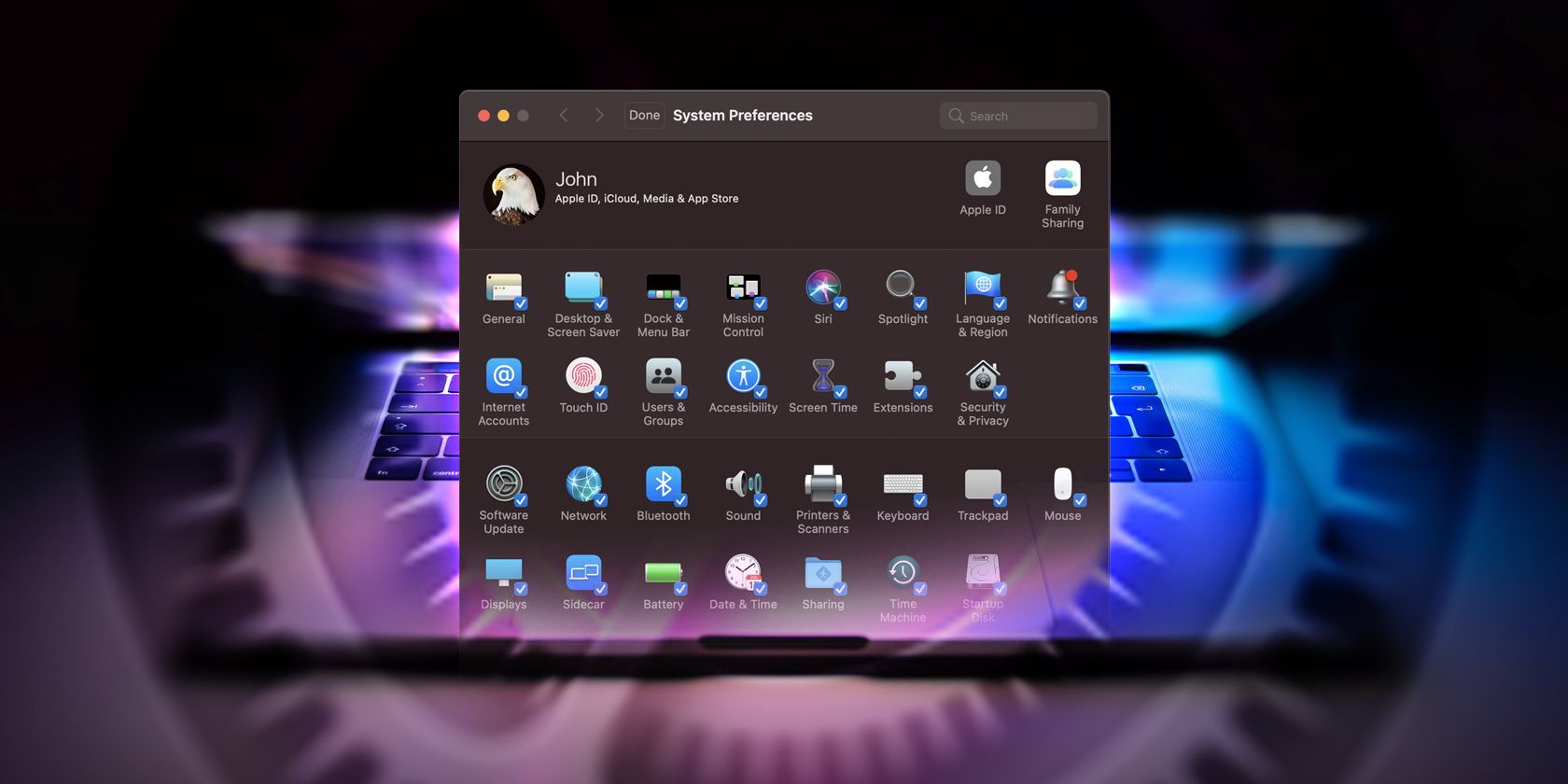Uncheck the Bluetooth pane checkbox
The image size is (1568, 784).
[680, 500]
